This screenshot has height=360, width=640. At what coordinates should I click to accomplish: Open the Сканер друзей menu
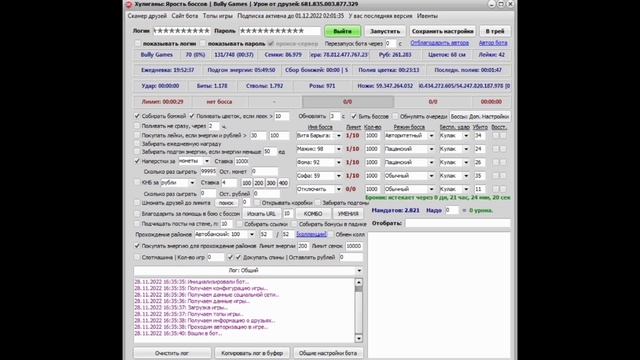pyautogui.click(x=147, y=16)
